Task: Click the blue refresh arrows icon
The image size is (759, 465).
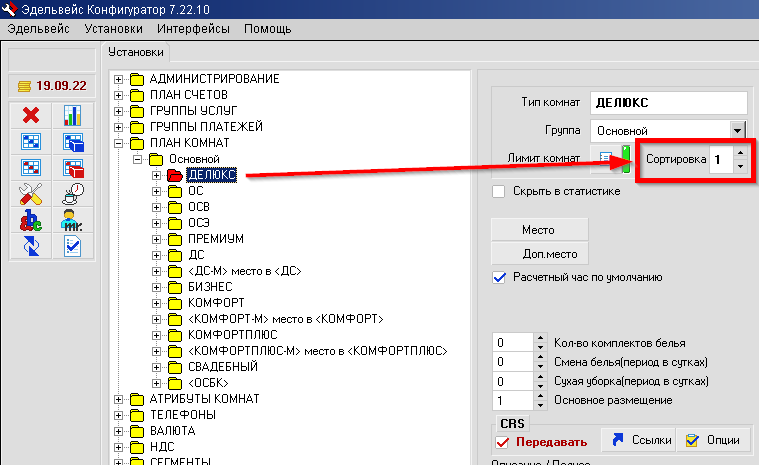Action: pyautogui.click(x=30, y=246)
